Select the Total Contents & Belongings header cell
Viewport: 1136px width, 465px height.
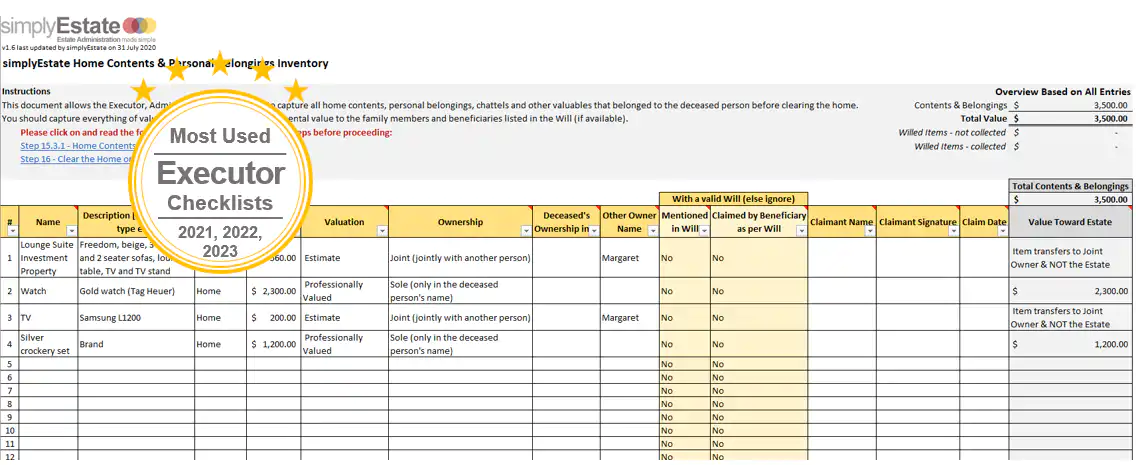point(1070,186)
